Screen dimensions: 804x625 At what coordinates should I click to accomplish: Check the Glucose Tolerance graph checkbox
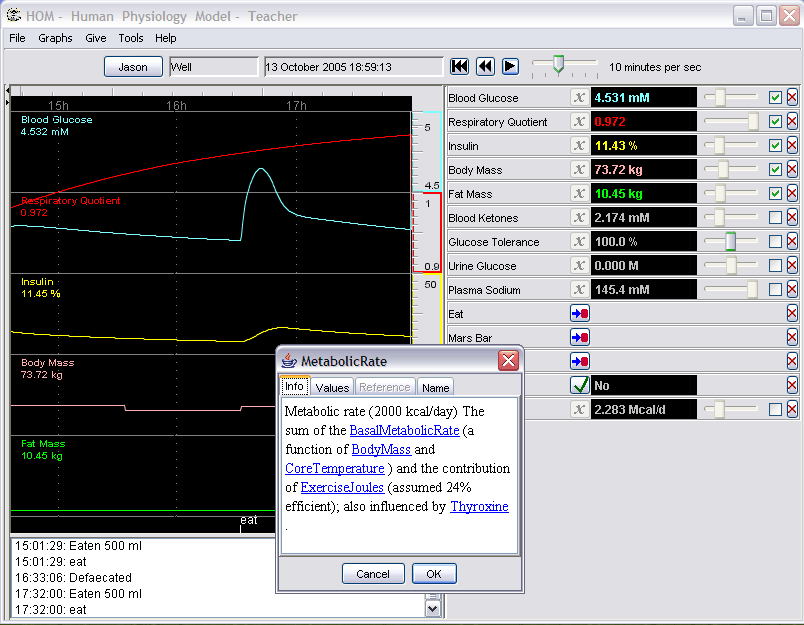(x=775, y=242)
